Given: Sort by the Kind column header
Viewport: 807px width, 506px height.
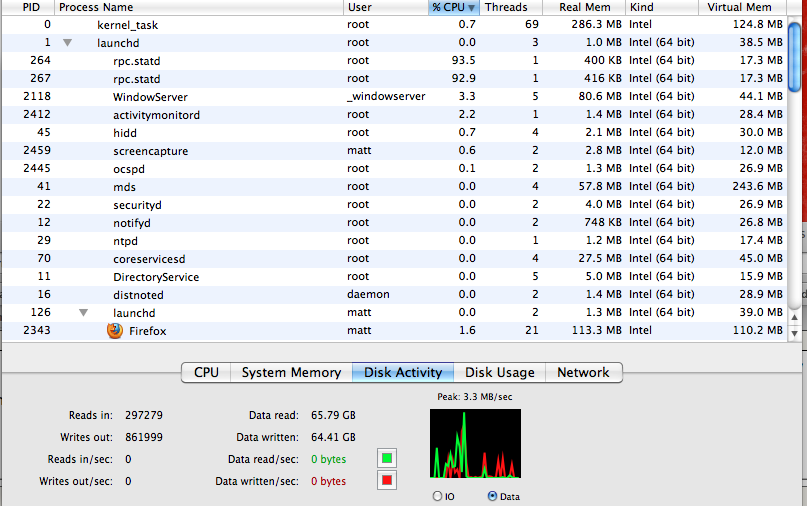Looking at the screenshot, I should pos(662,7).
